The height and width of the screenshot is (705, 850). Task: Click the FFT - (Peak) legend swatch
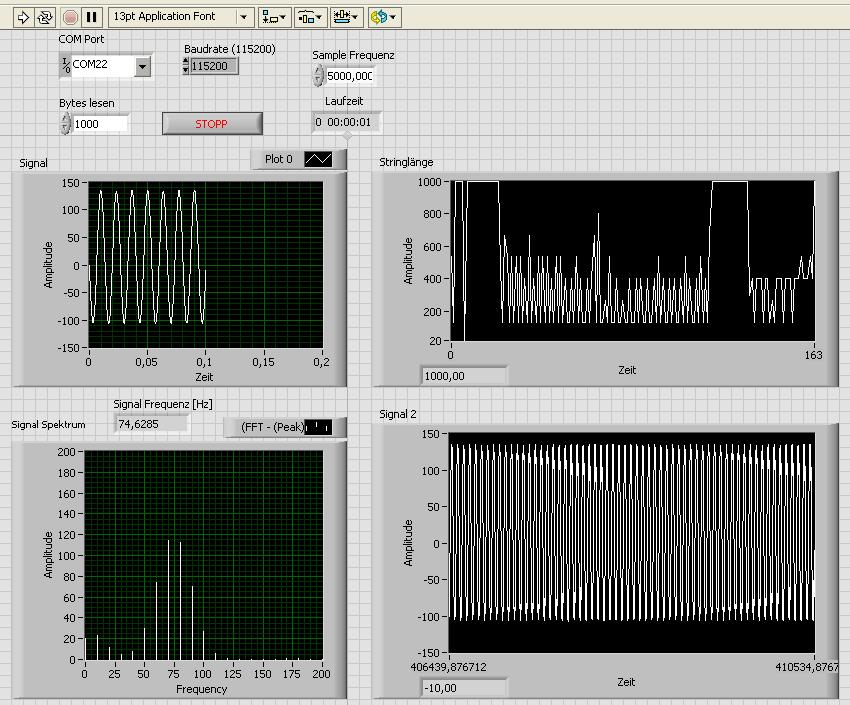(319, 427)
